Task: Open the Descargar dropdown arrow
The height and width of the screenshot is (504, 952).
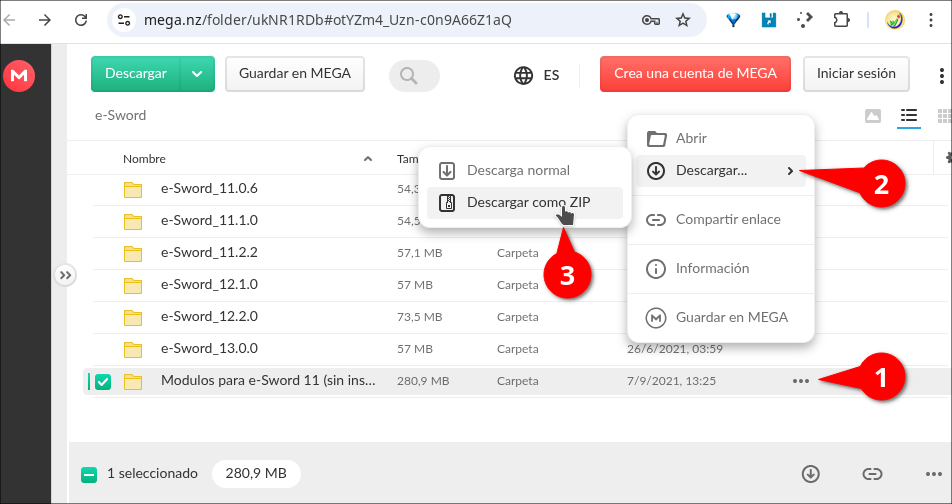Action: [x=197, y=74]
